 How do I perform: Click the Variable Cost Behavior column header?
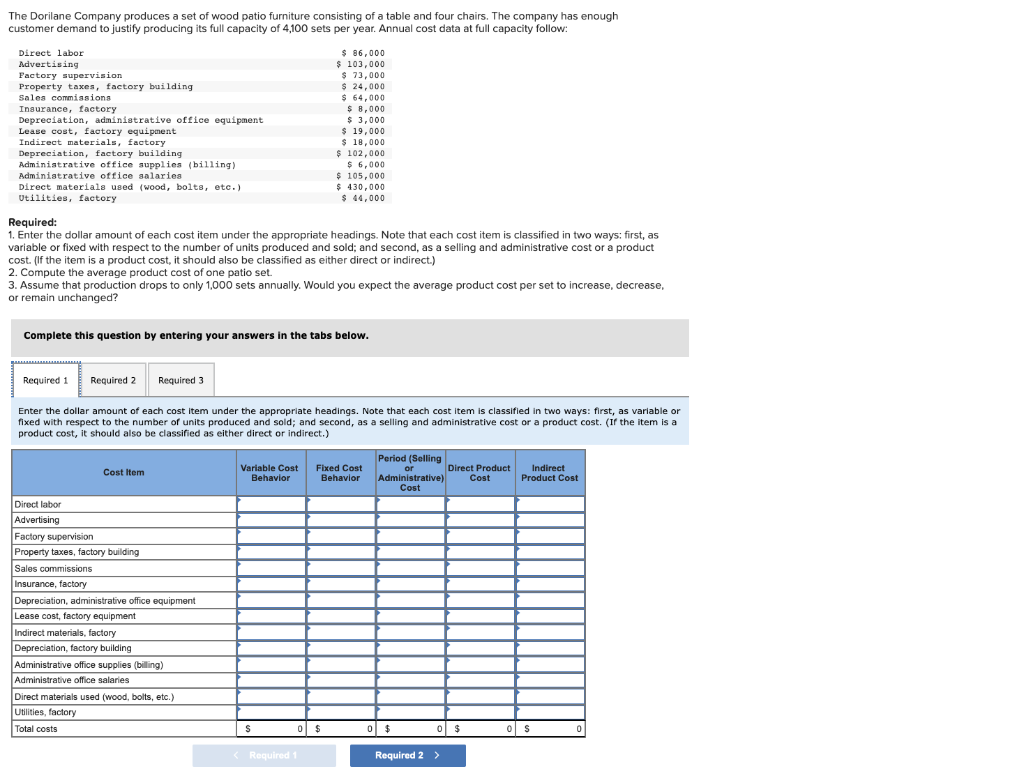point(270,473)
